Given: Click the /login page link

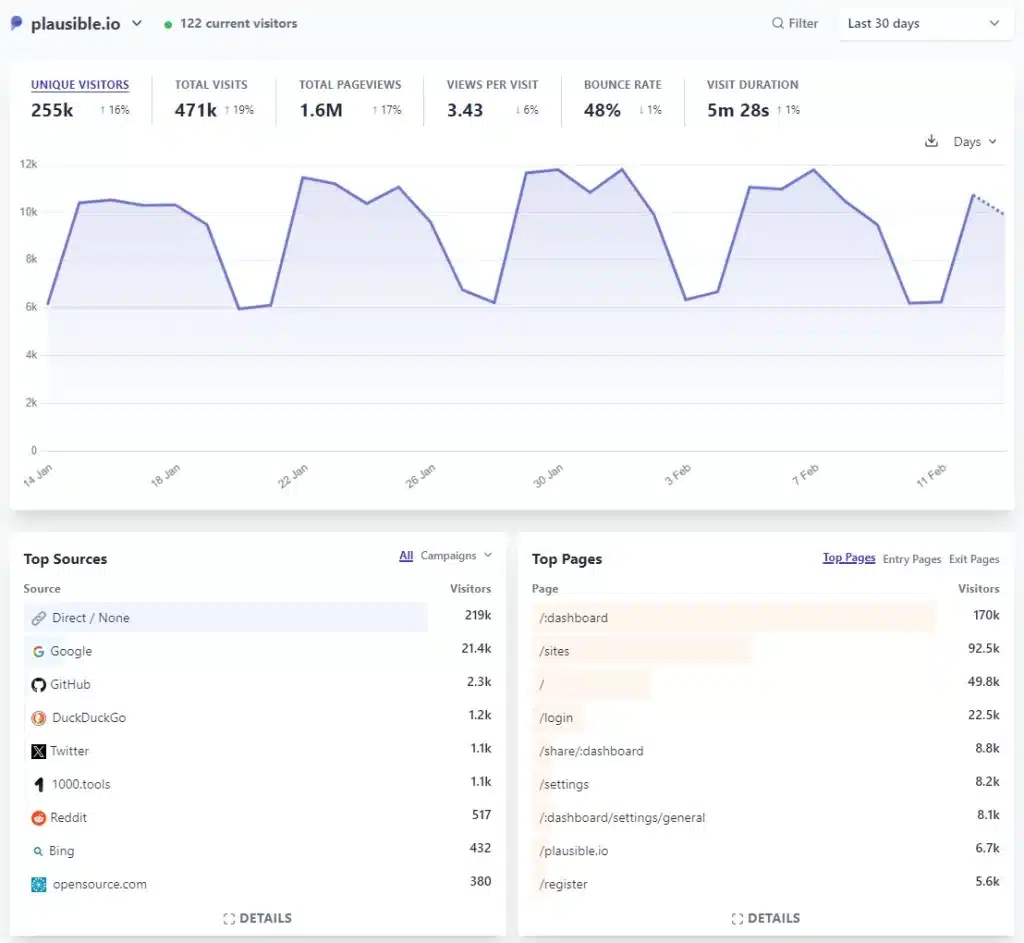Looking at the screenshot, I should (557, 718).
